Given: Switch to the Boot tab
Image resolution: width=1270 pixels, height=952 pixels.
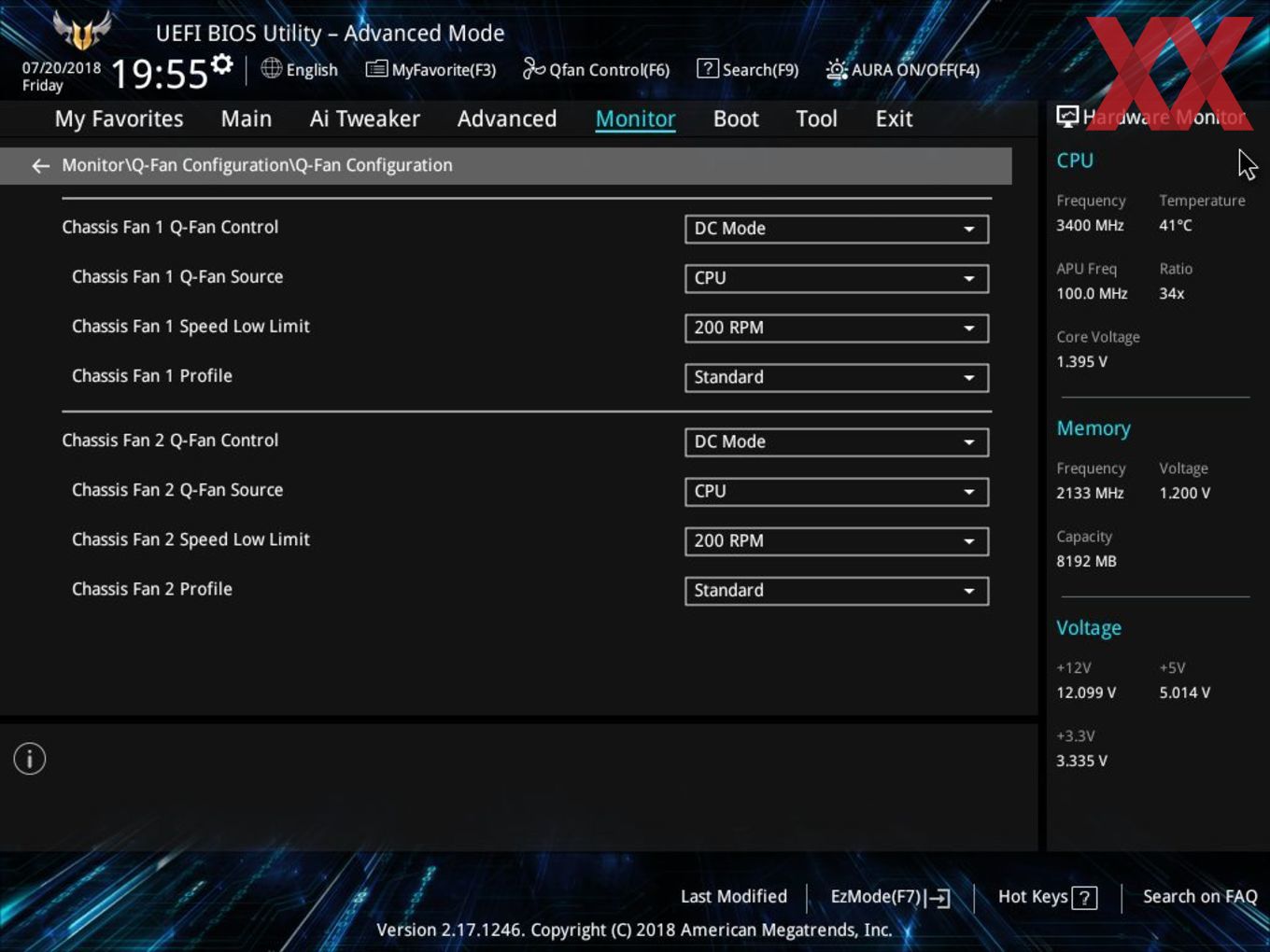Looking at the screenshot, I should (x=736, y=119).
